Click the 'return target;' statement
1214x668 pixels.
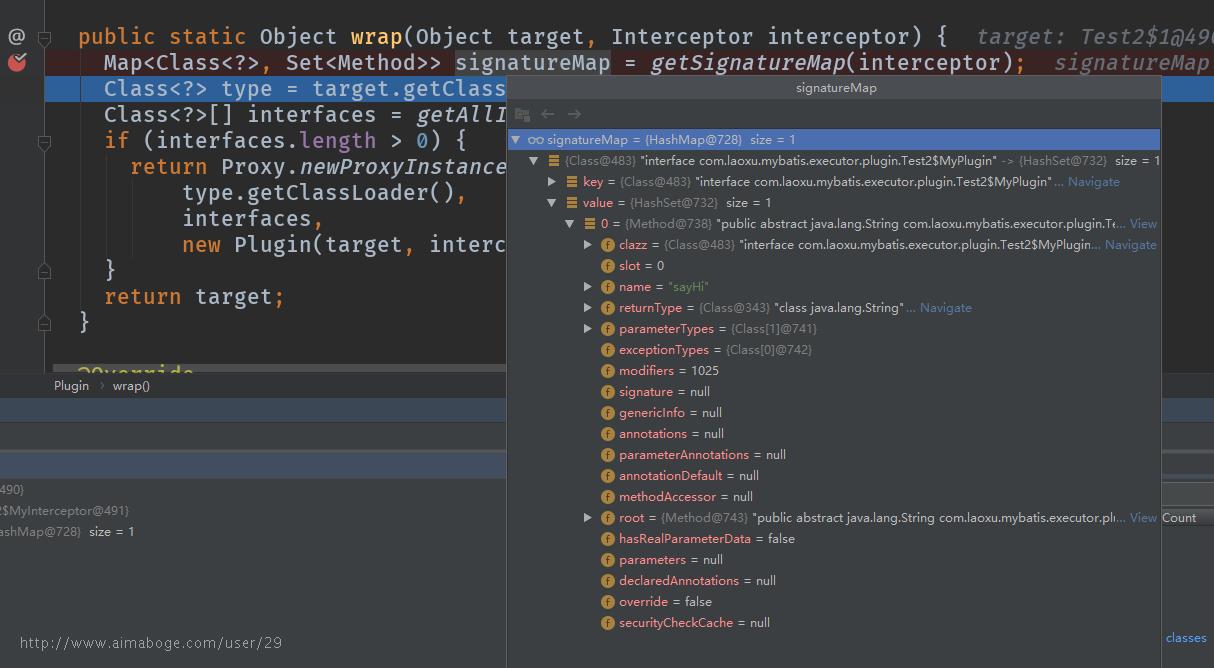click(194, 296)
